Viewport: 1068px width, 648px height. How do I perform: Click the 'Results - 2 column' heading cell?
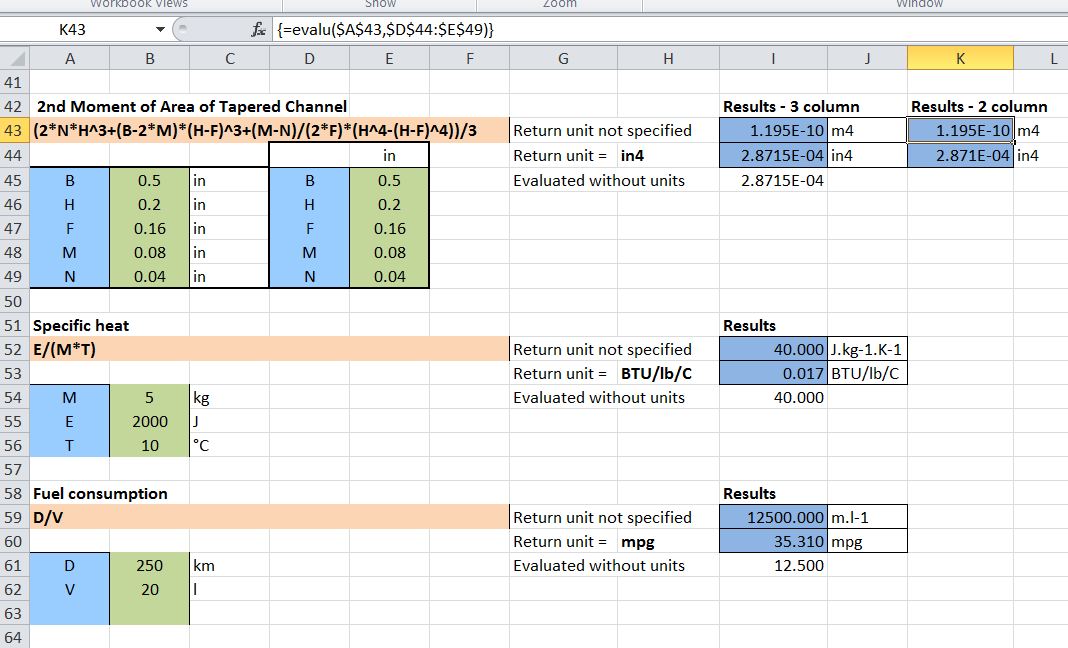point(978,106)
